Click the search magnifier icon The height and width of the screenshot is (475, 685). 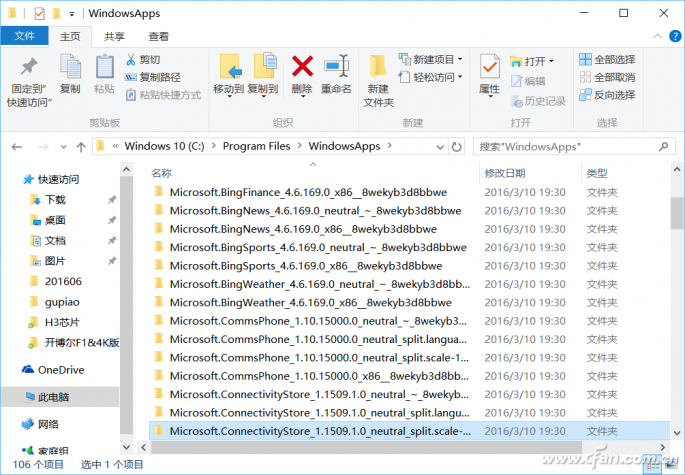click(x=664, y=146)
